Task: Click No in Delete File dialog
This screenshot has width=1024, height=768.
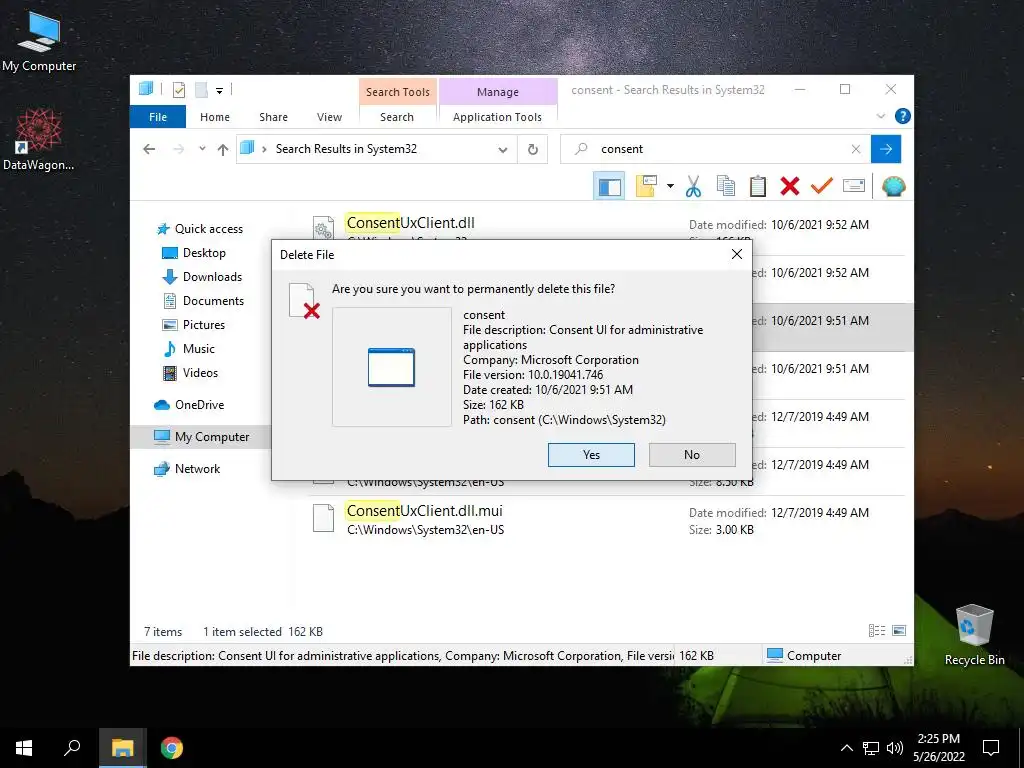Action: (x=692, y=455)
